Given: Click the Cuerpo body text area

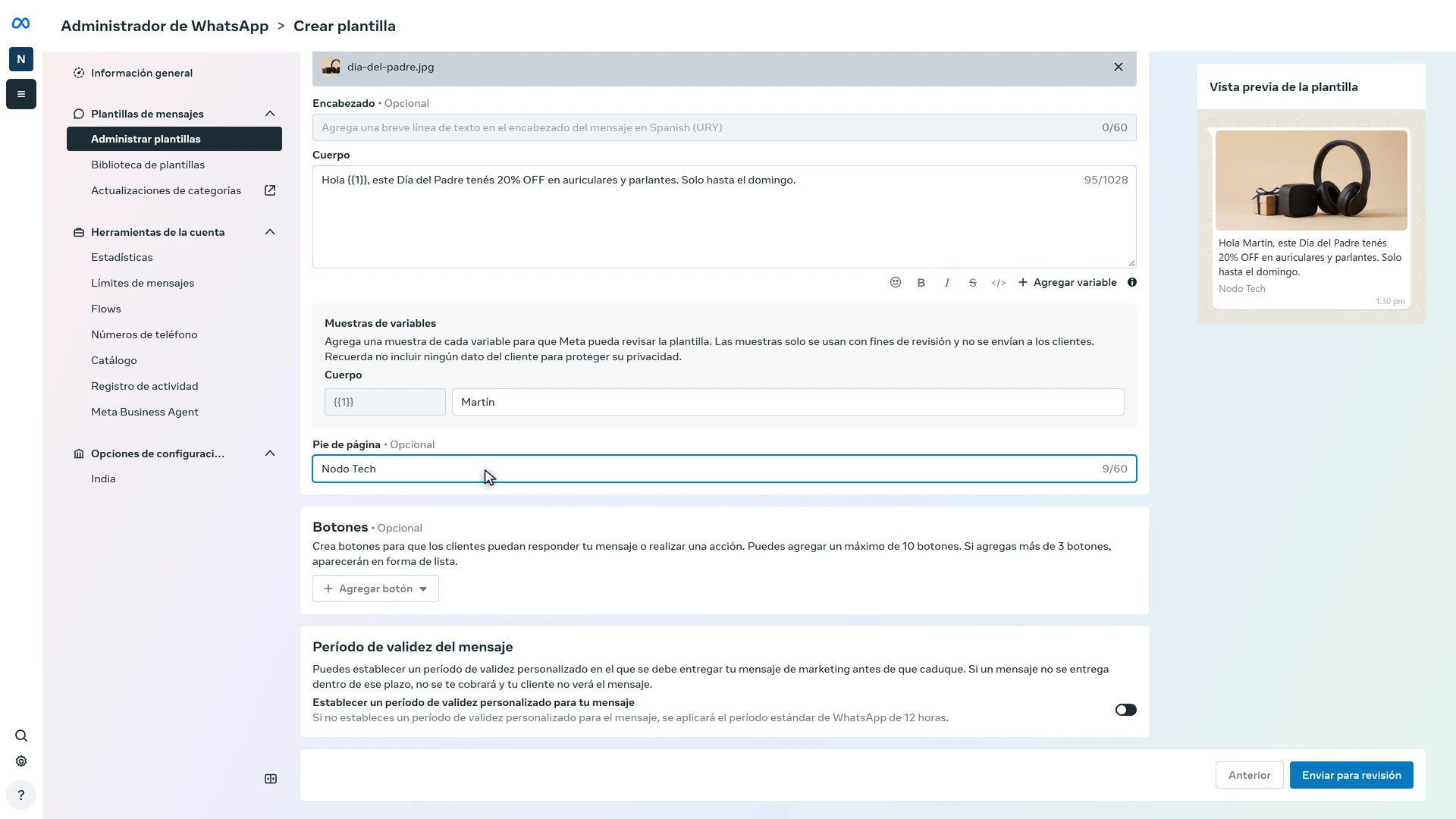Looking at the screenshot, I should click(x=724, y=217).
